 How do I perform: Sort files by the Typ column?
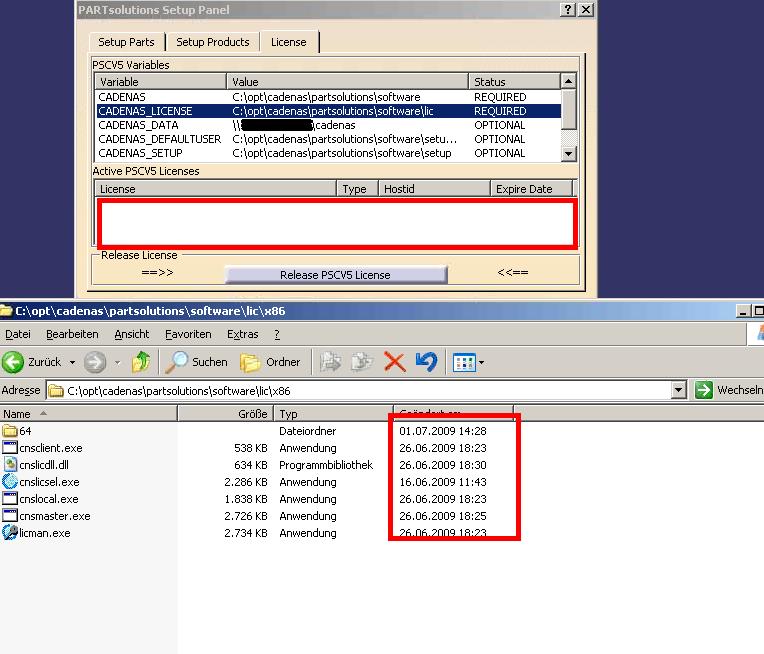(334, 414)
